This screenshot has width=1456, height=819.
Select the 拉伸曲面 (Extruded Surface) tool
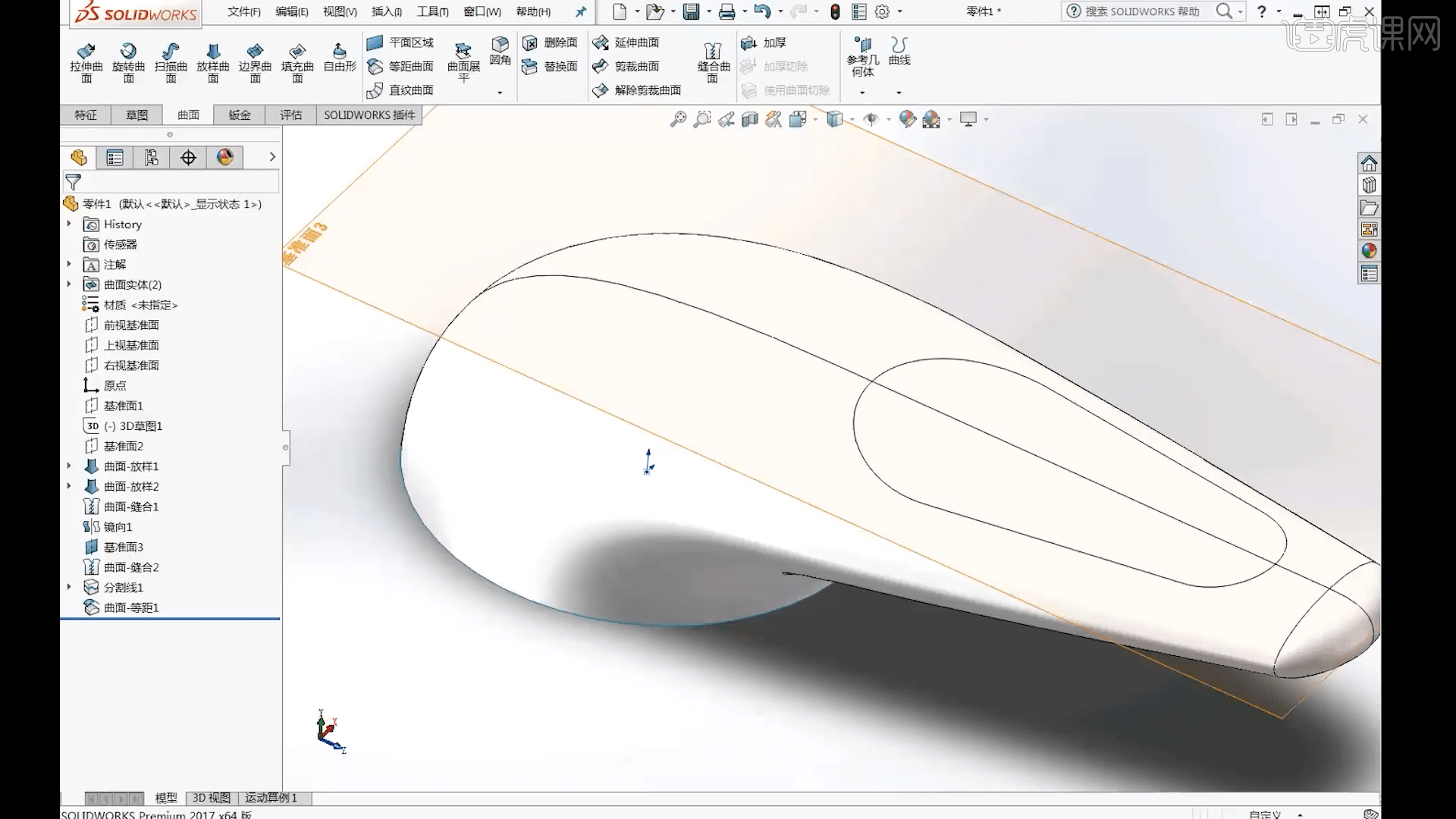coord(86,62)
